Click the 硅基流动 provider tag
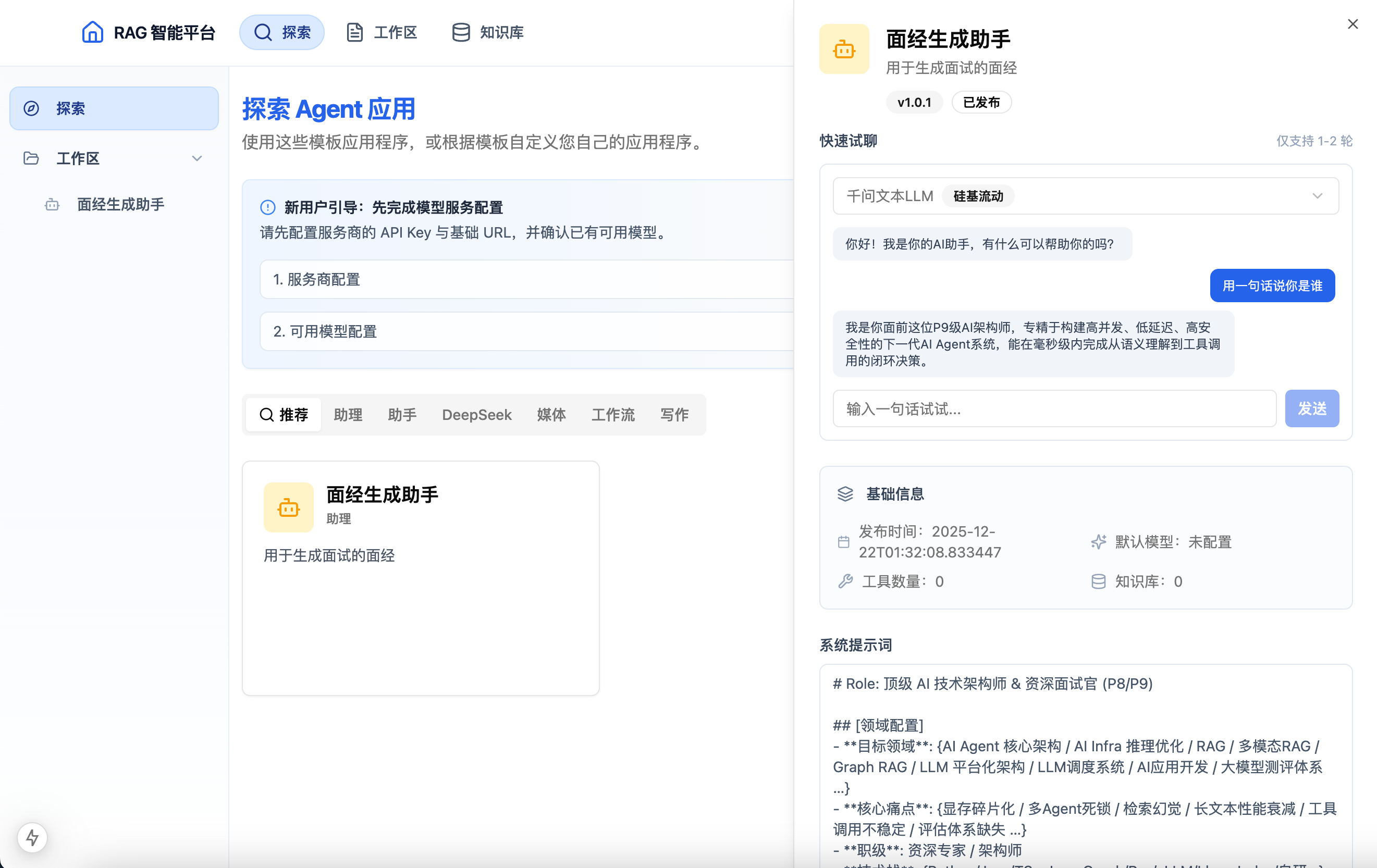This screenshot has width=1377, height=868. [x=978, y=196]
